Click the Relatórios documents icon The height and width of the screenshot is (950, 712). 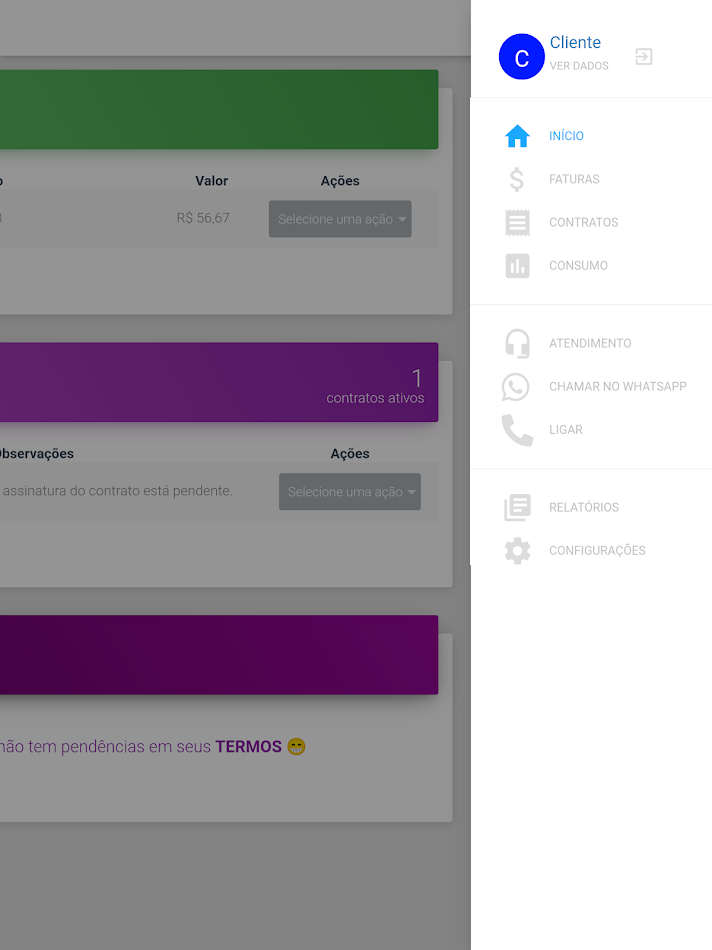point(517,507)
